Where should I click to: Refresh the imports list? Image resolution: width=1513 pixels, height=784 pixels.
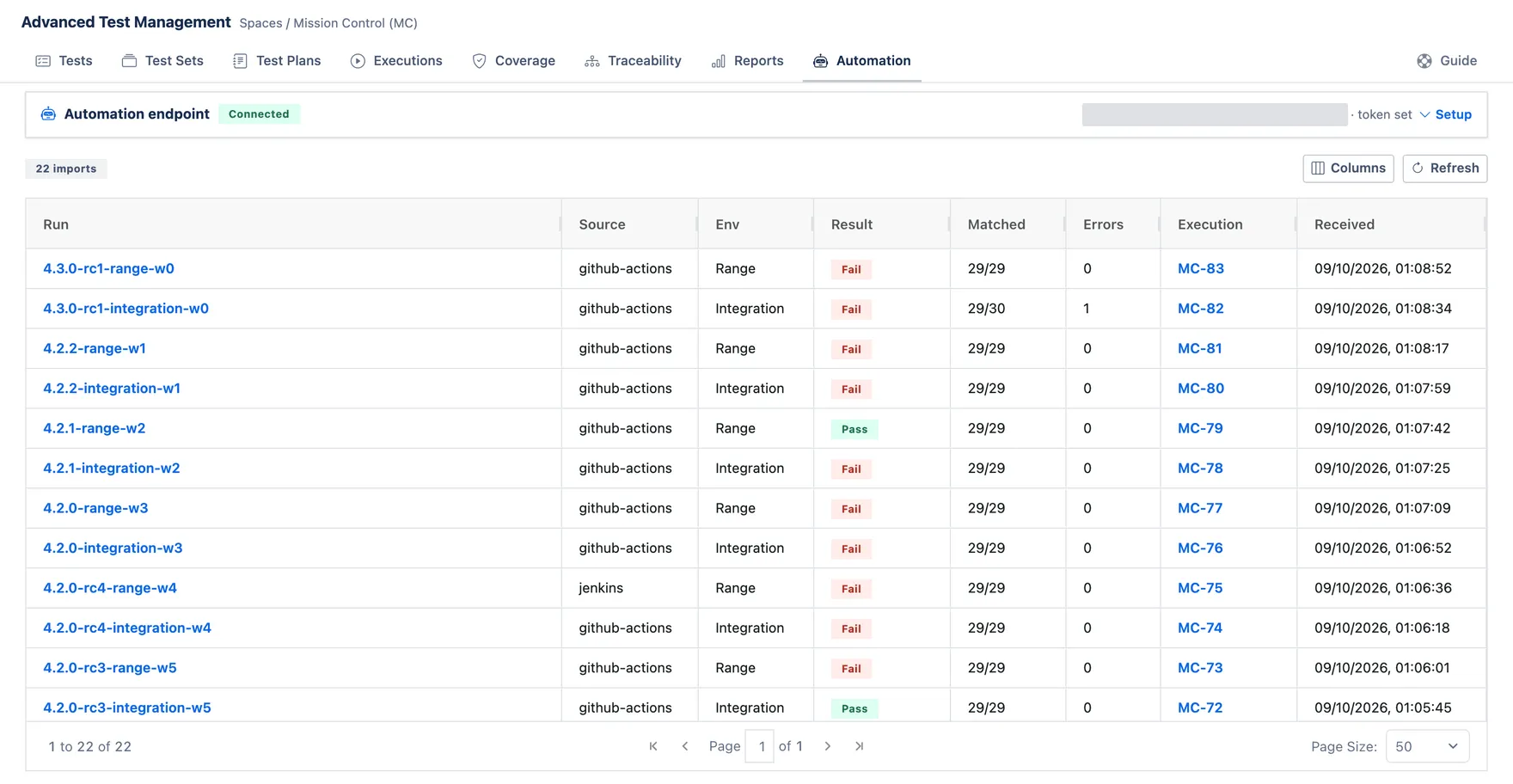1445,168
